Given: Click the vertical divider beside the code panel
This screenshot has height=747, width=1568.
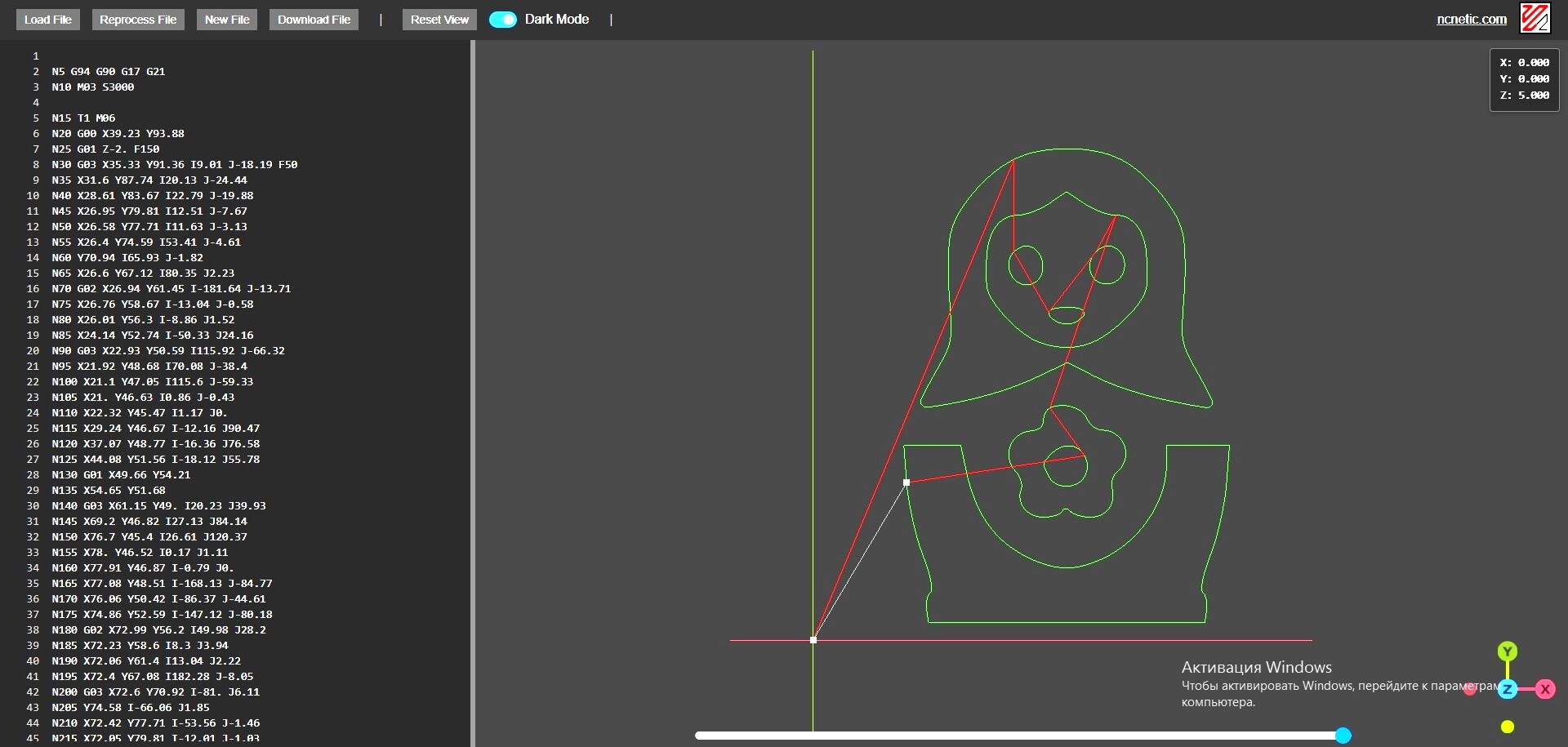Looking at the screenshot, I should pyautogui.click(x=472, y=392).
